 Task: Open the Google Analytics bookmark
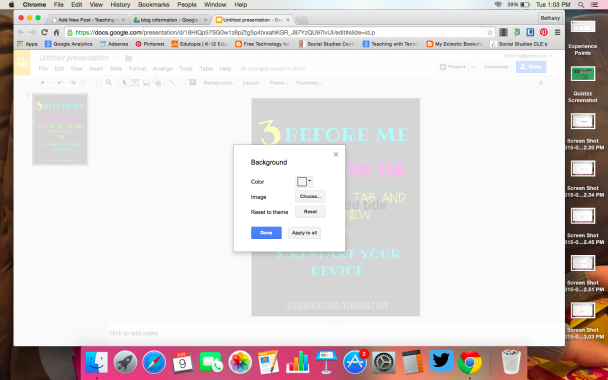pyautogui.click(x=69, y=44)
